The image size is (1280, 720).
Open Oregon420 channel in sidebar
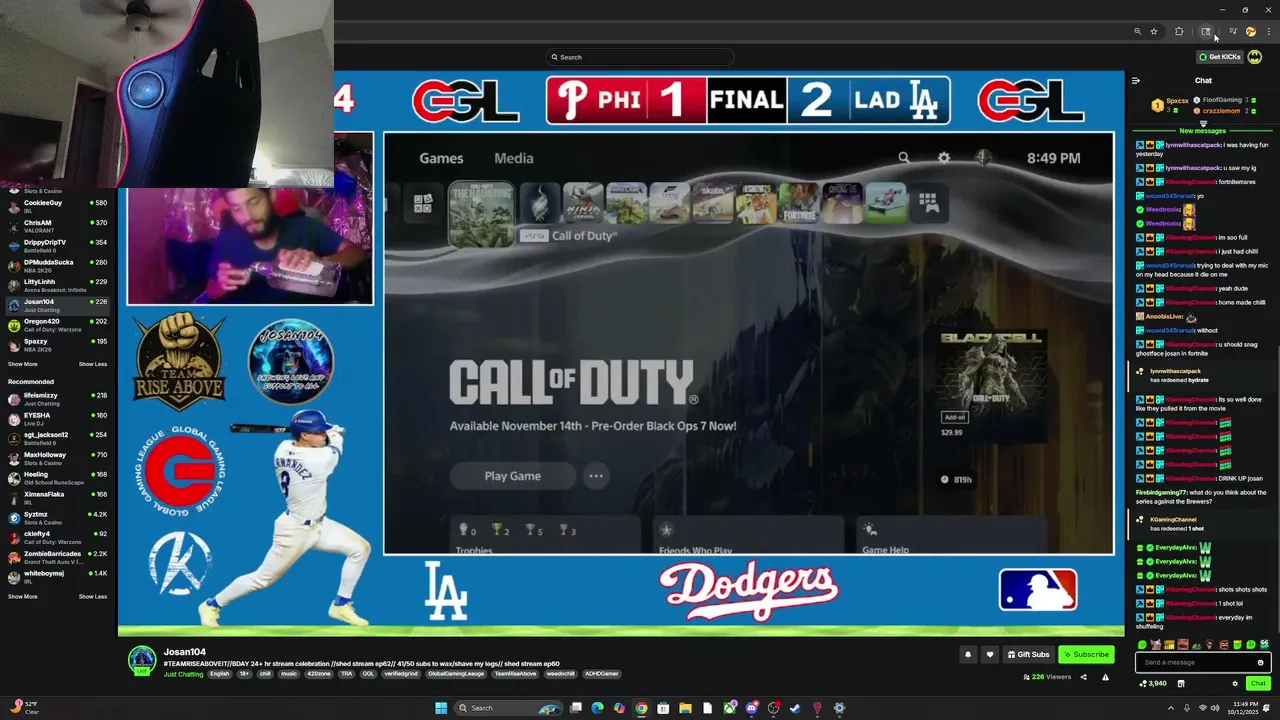[58, 325]
